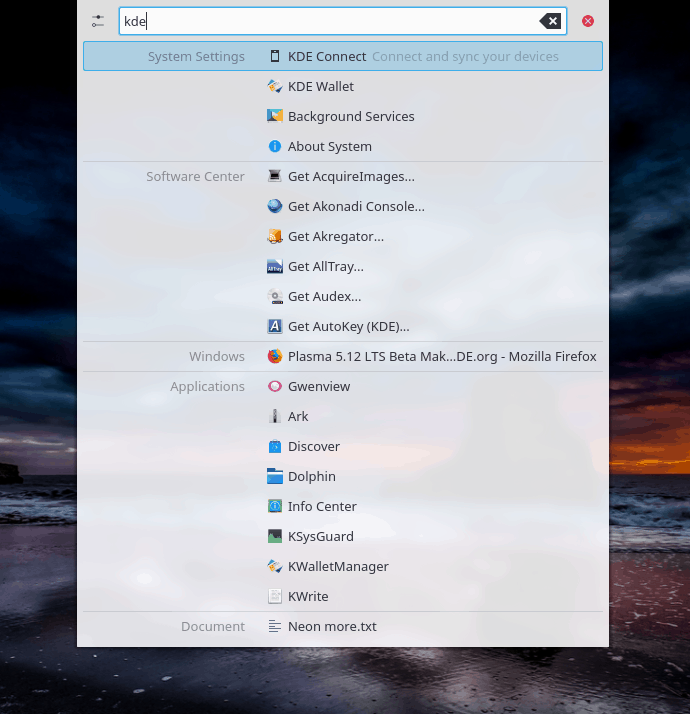The height and width of the screenshot is (714, 690).
Task: Open 'About System' result
Action: 330,146
